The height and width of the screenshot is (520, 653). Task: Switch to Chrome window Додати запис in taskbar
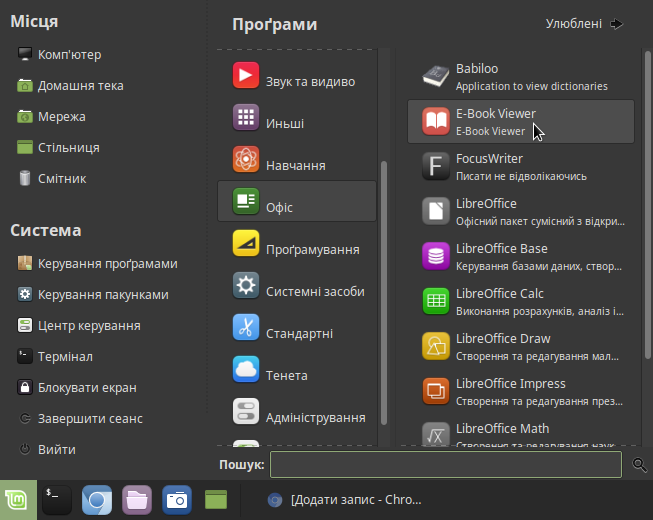(x=345, y=500)
